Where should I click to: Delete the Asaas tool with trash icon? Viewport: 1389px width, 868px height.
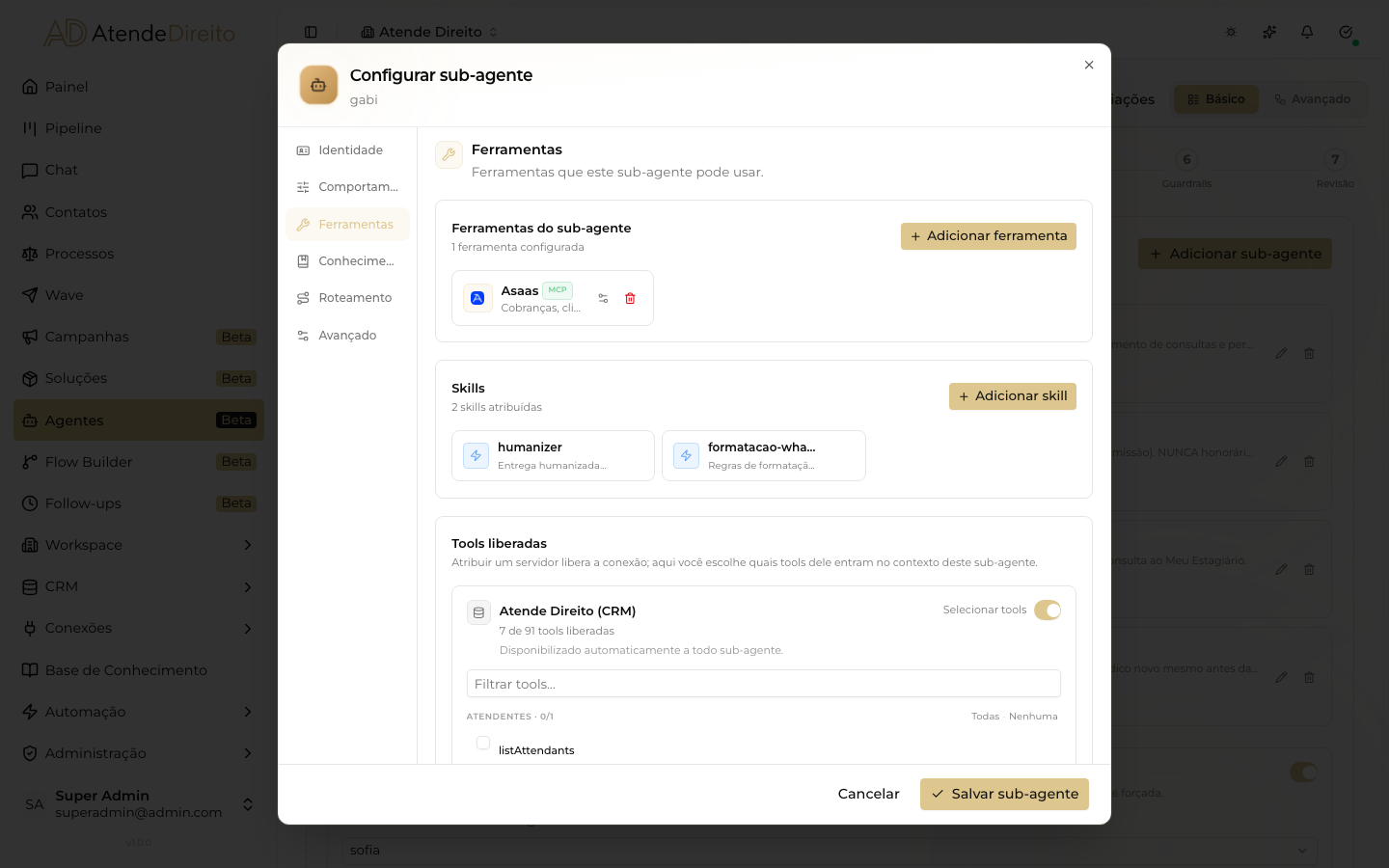[630, 299]
